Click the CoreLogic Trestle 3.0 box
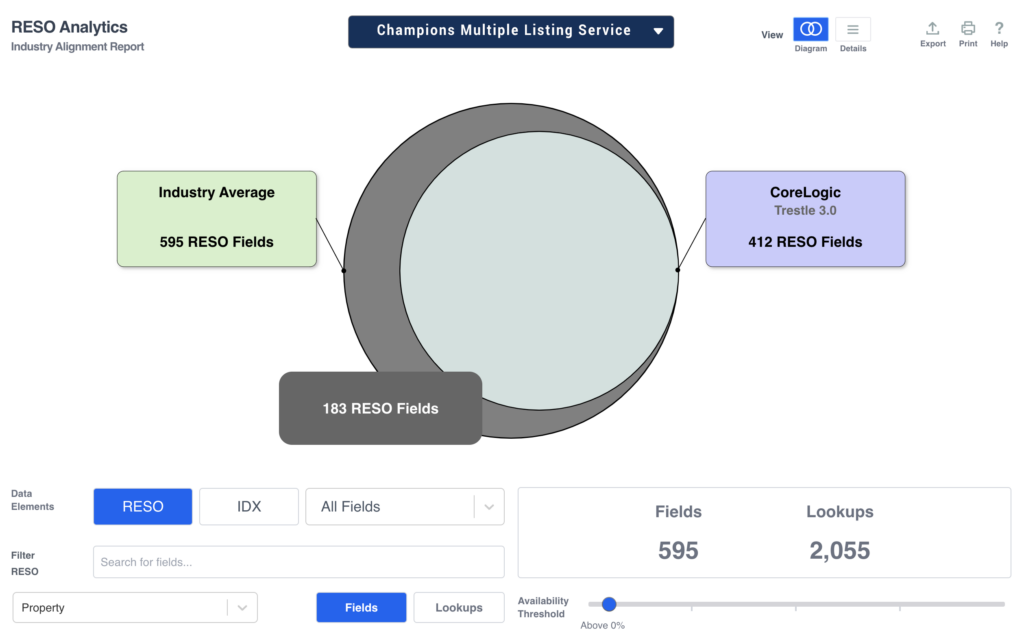1024x640 pixels. (x=805, y=218)
